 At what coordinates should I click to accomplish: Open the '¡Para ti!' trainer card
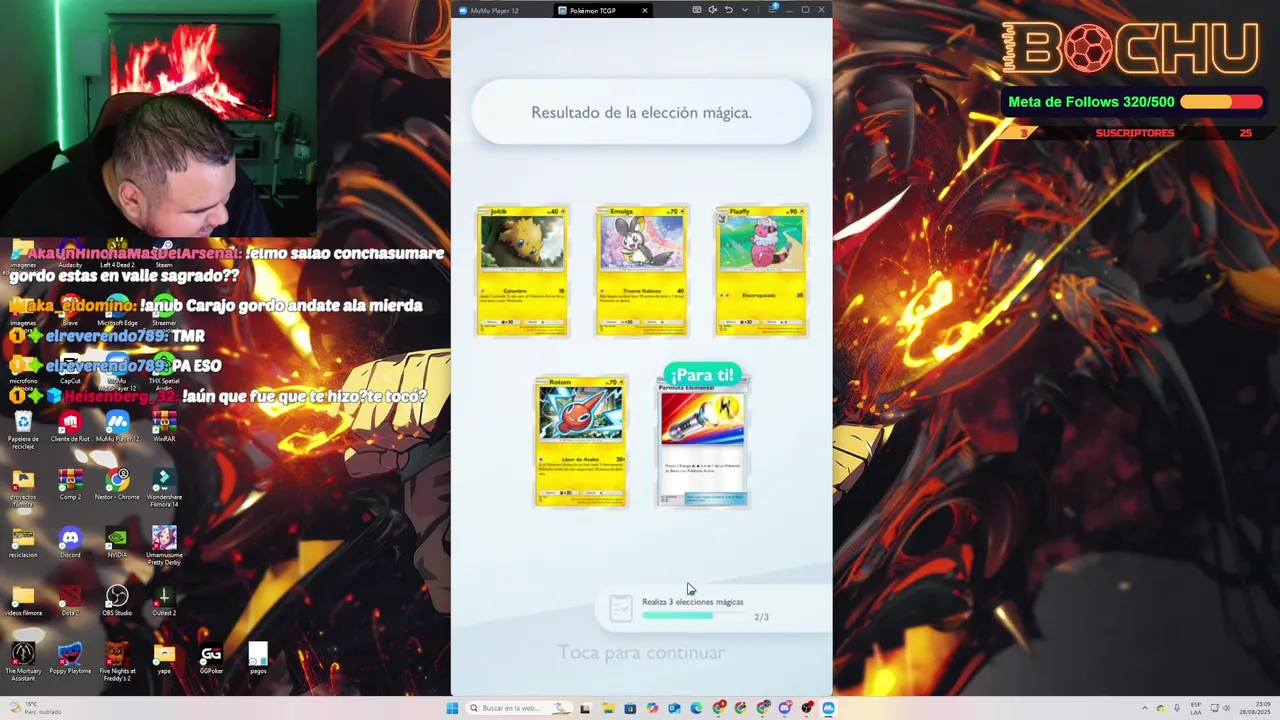[702, 441]
